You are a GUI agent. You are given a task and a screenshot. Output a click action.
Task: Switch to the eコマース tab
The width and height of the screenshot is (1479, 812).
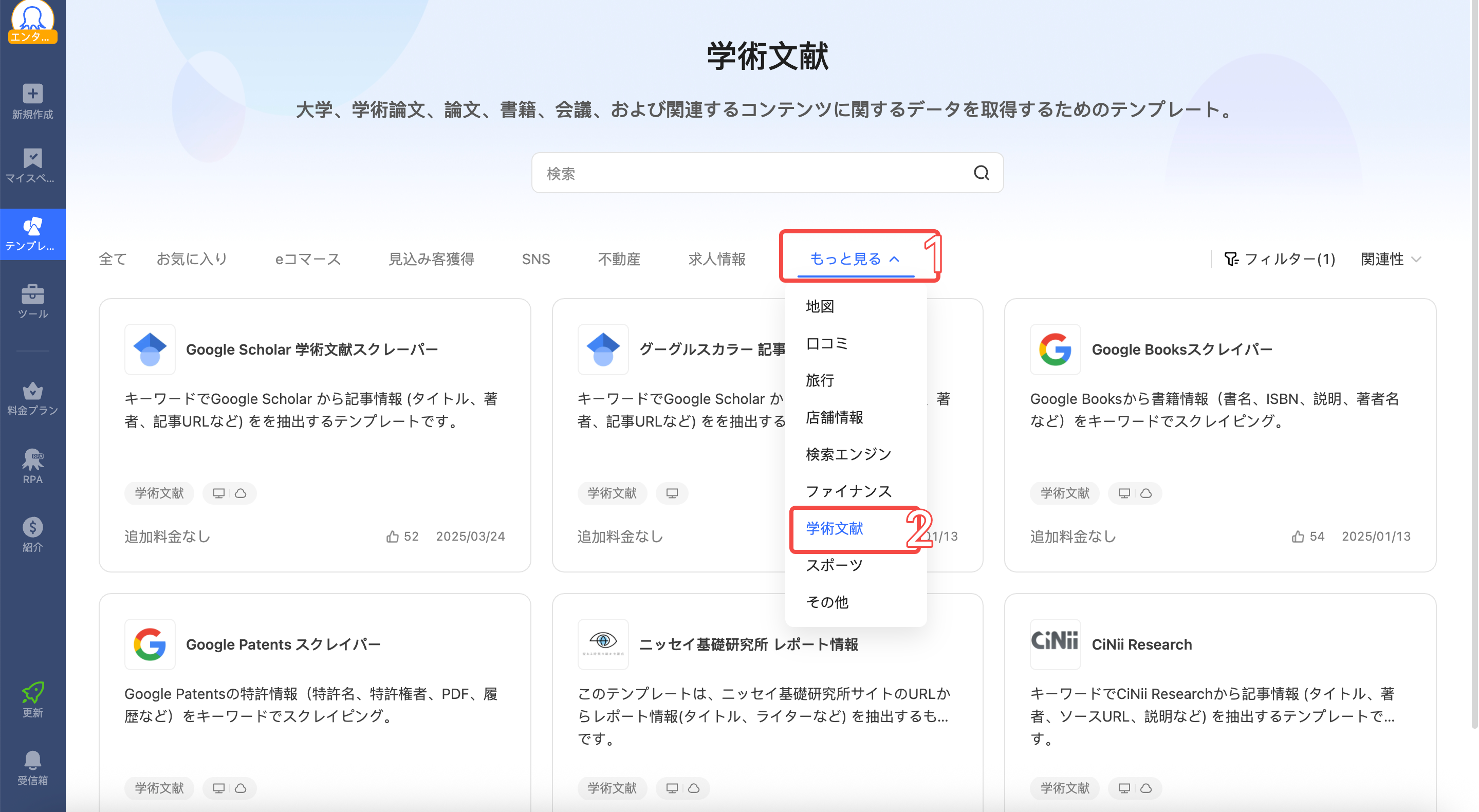[x=308, y=259]
